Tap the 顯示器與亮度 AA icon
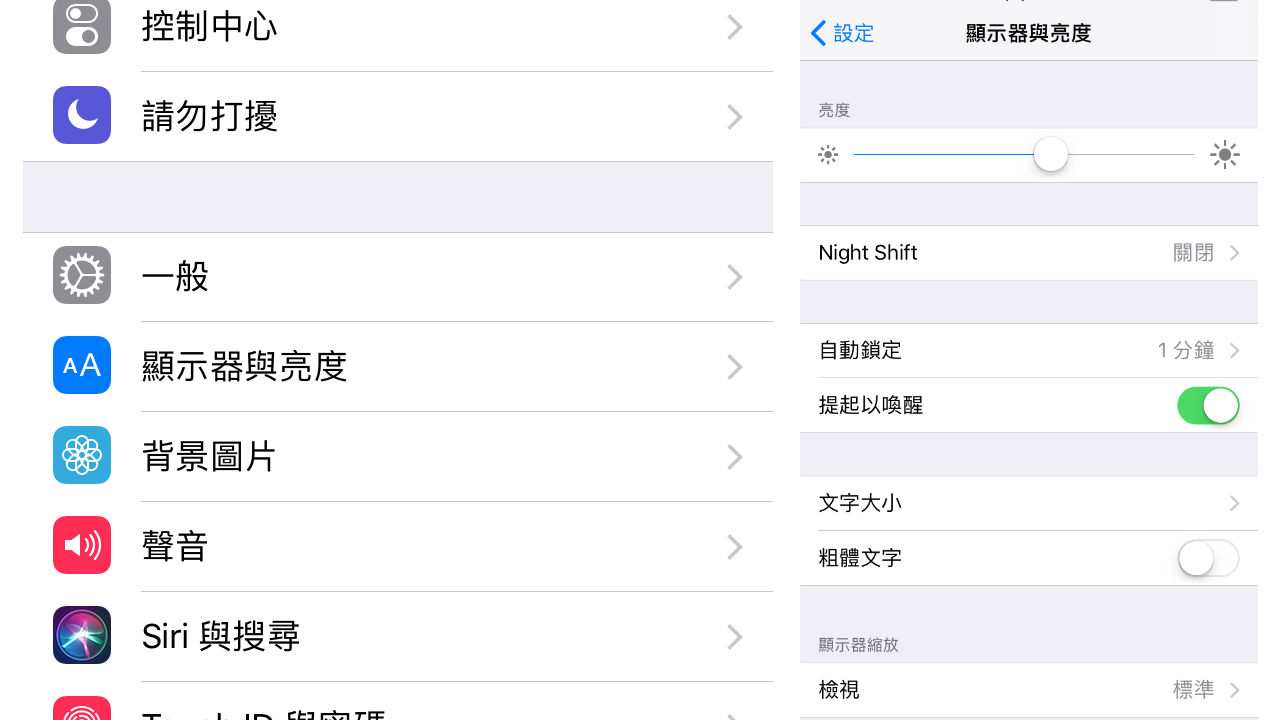Image resolution: width=1280 pixels, height=720 pixels. (82, 365)
